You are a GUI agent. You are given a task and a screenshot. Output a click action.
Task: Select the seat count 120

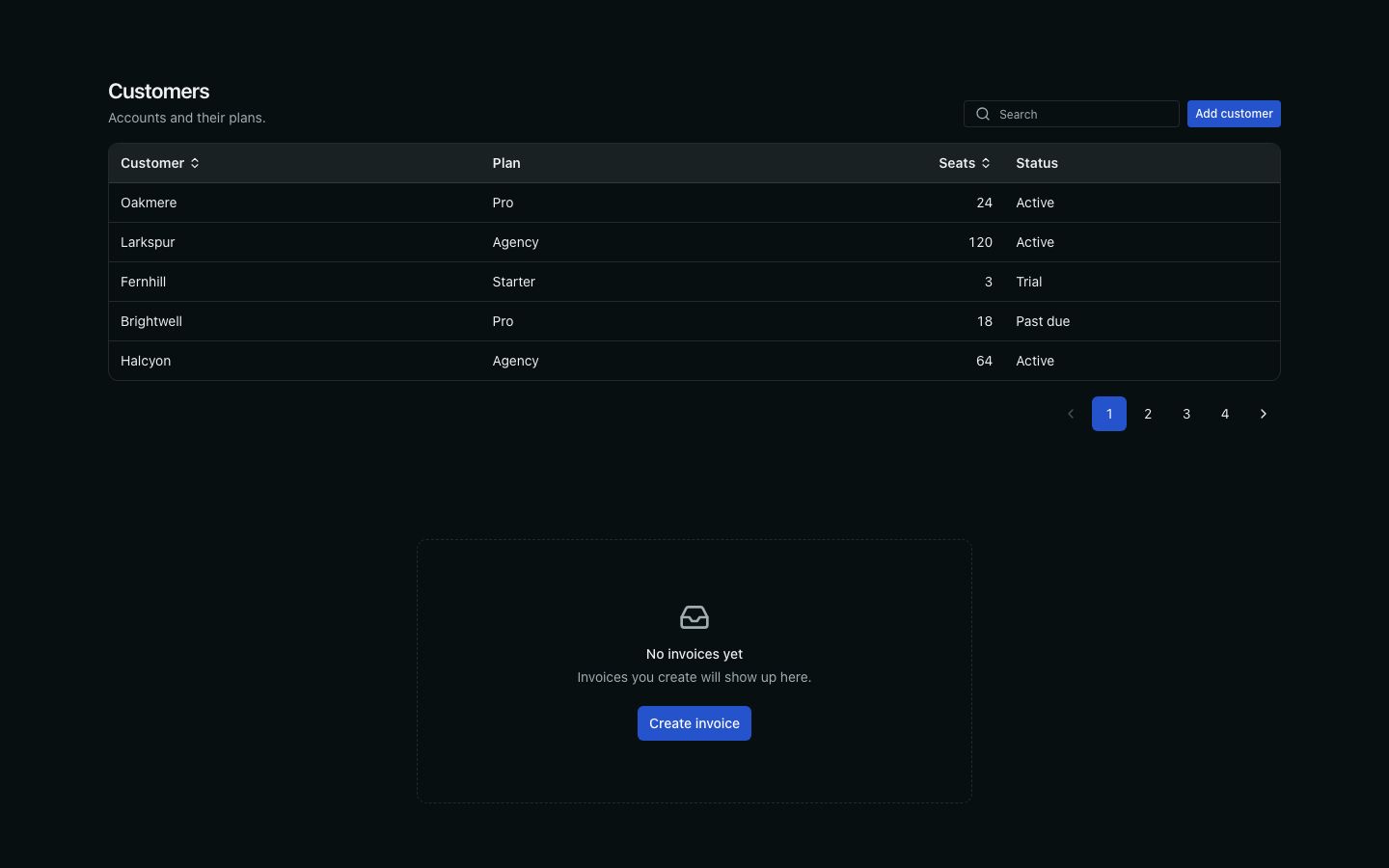click(x=980, y=242)
